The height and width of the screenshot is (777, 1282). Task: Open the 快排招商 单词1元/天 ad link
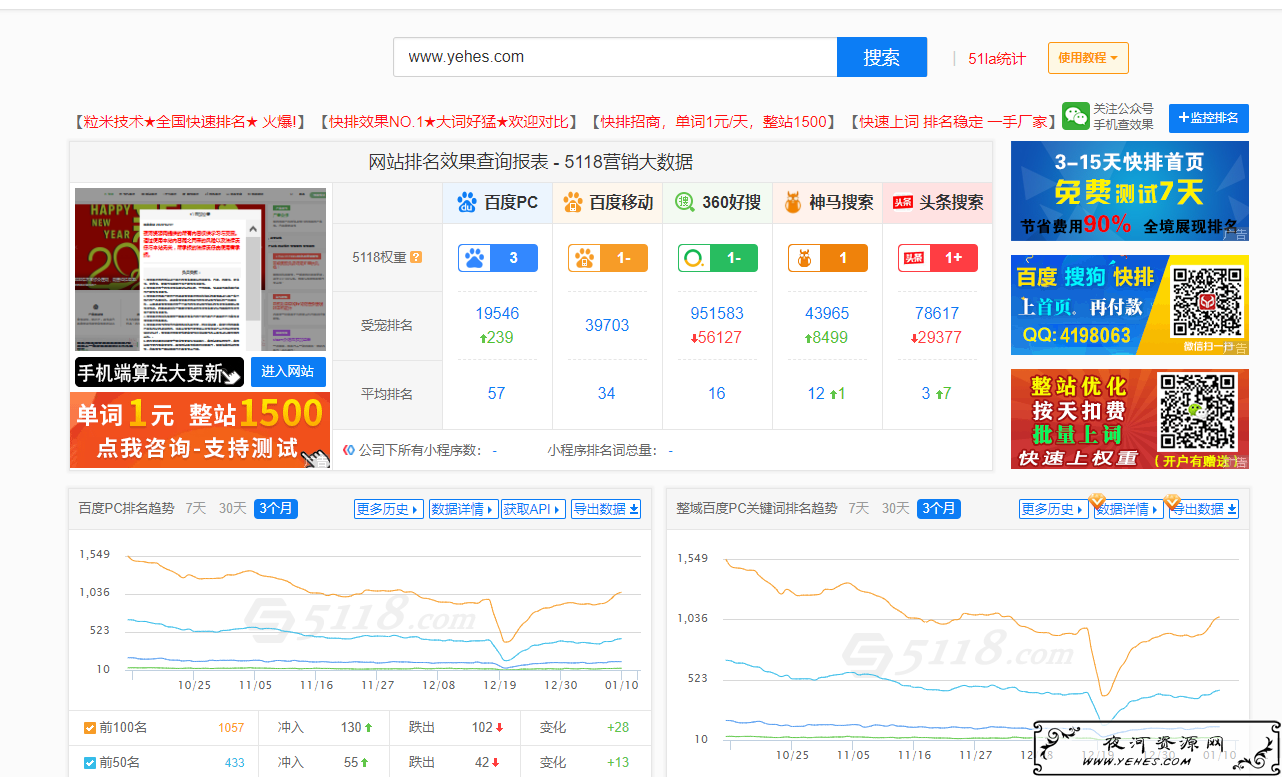pyautogui.click(x=713, y=122)
